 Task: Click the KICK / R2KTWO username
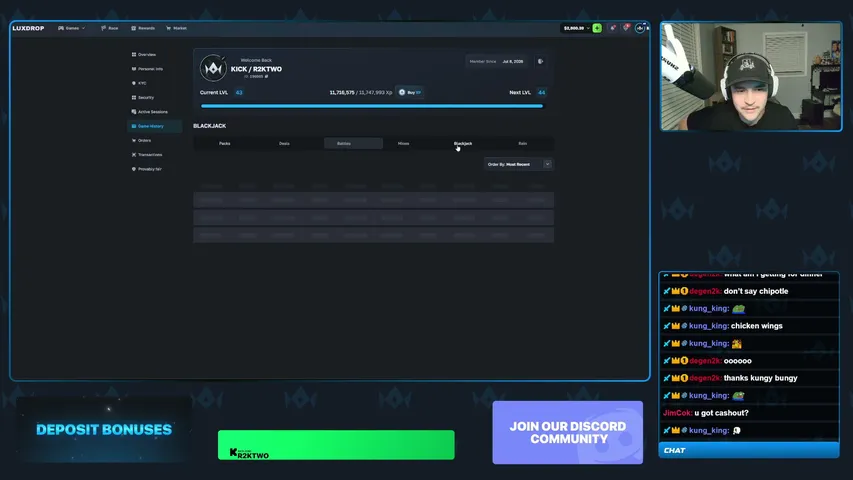pyautogui.click(x=256, y=69)
